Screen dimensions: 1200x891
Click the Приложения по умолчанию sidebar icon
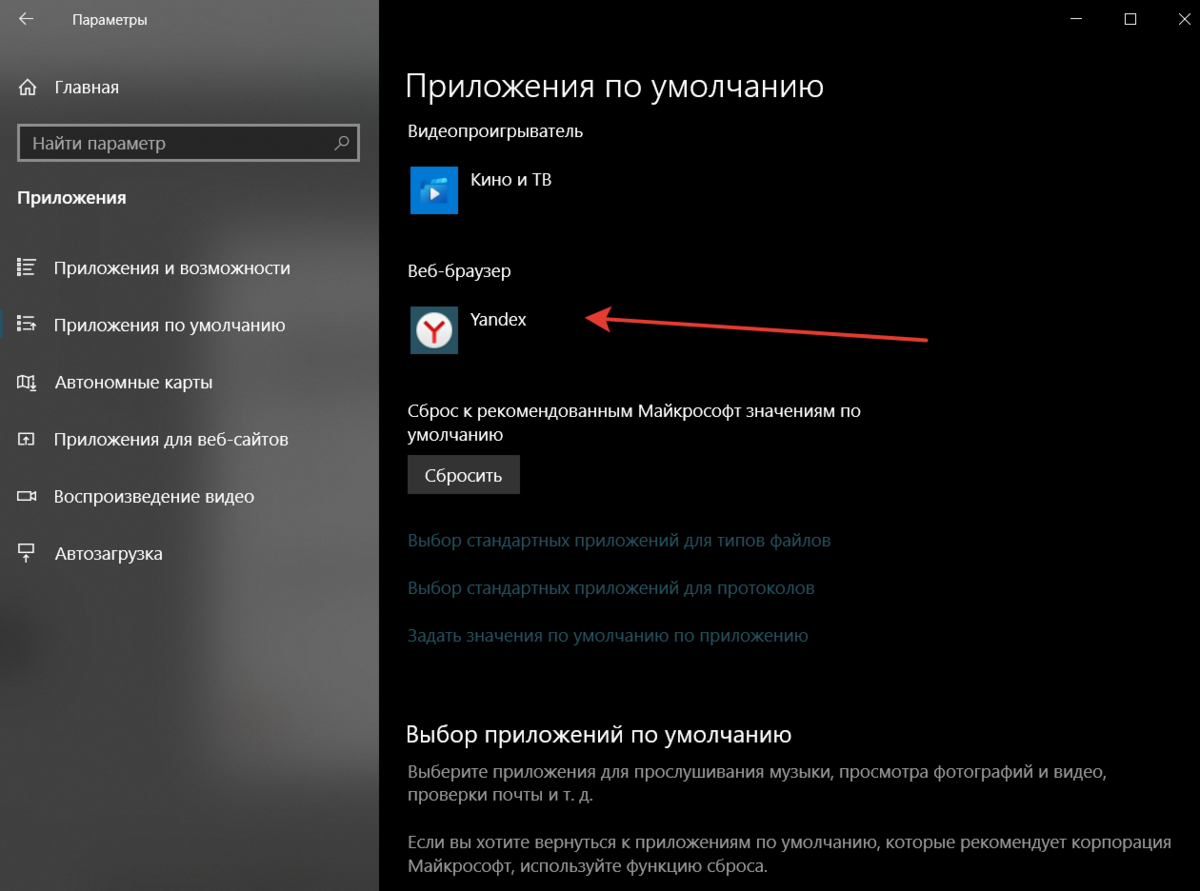[x=27, y=325]
